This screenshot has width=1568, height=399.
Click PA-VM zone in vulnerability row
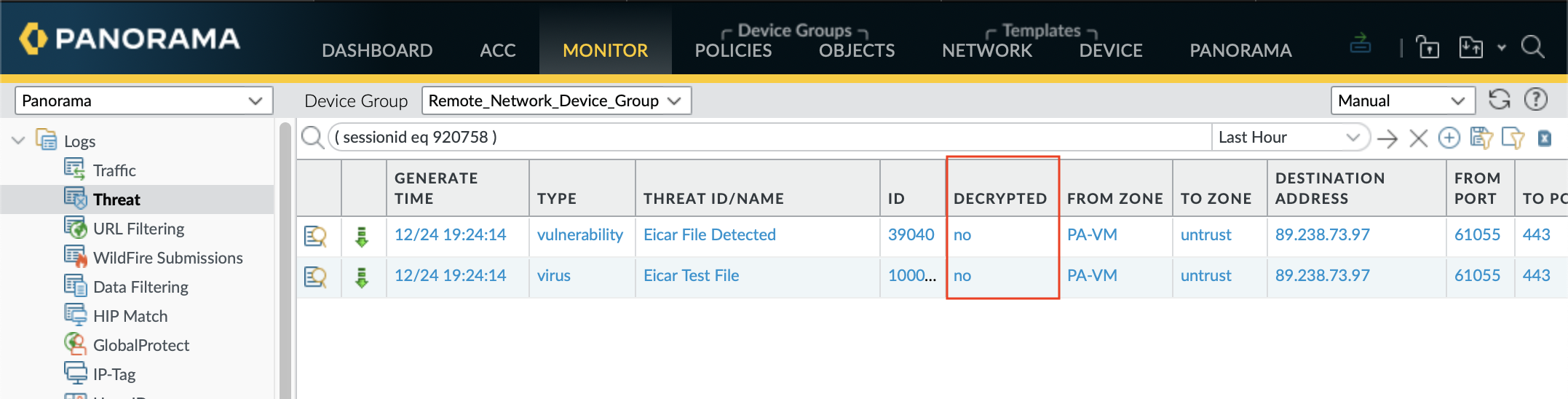(1092, 234)
